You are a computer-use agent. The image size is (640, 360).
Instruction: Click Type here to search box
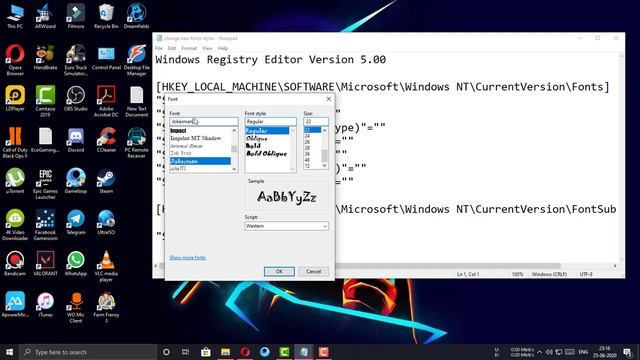(88, 352)
